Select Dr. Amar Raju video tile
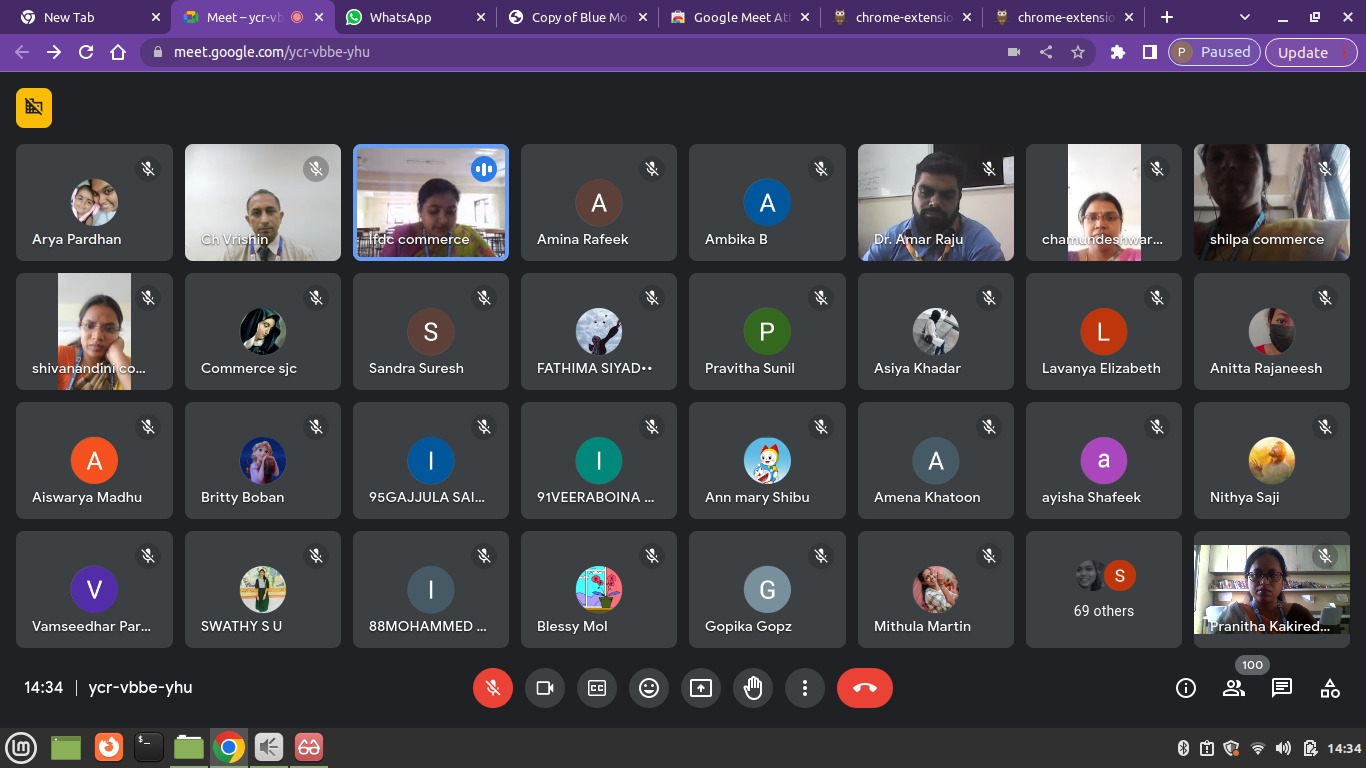Viewport: 1366px width, 768px height. pos(935,203)
